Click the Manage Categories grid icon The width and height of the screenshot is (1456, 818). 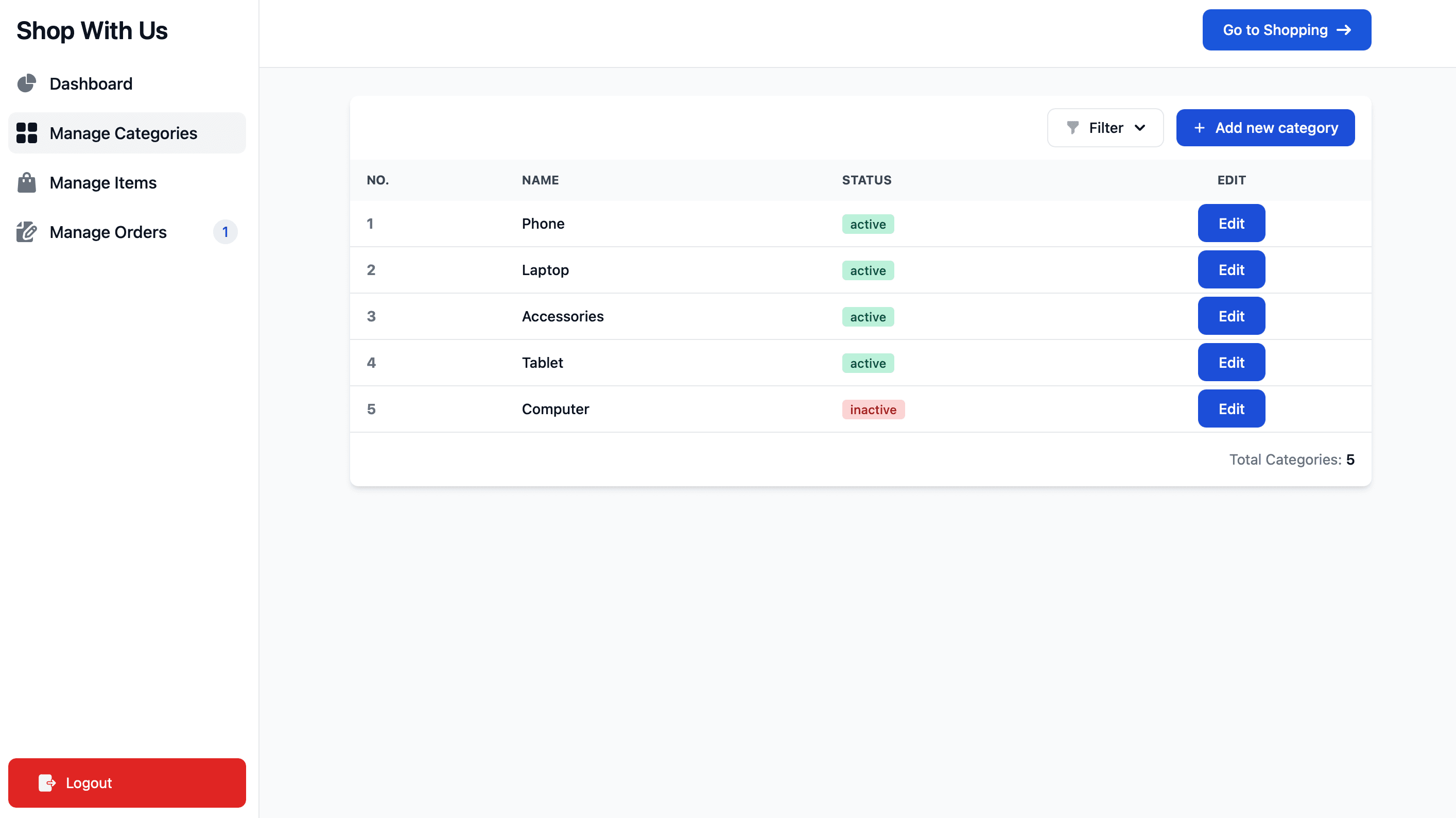click(x=27, y=133)
